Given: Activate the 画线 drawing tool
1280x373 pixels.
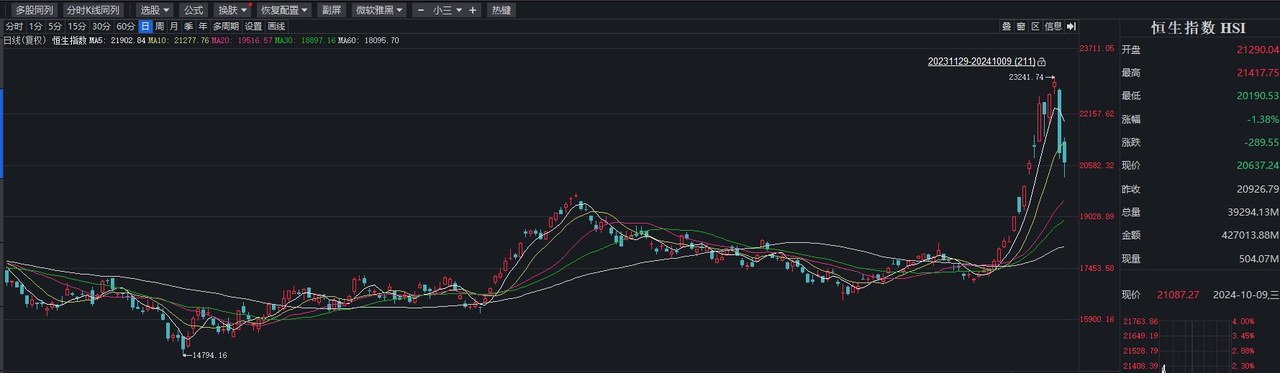Looking at the screenshot, I should (276, 26).
